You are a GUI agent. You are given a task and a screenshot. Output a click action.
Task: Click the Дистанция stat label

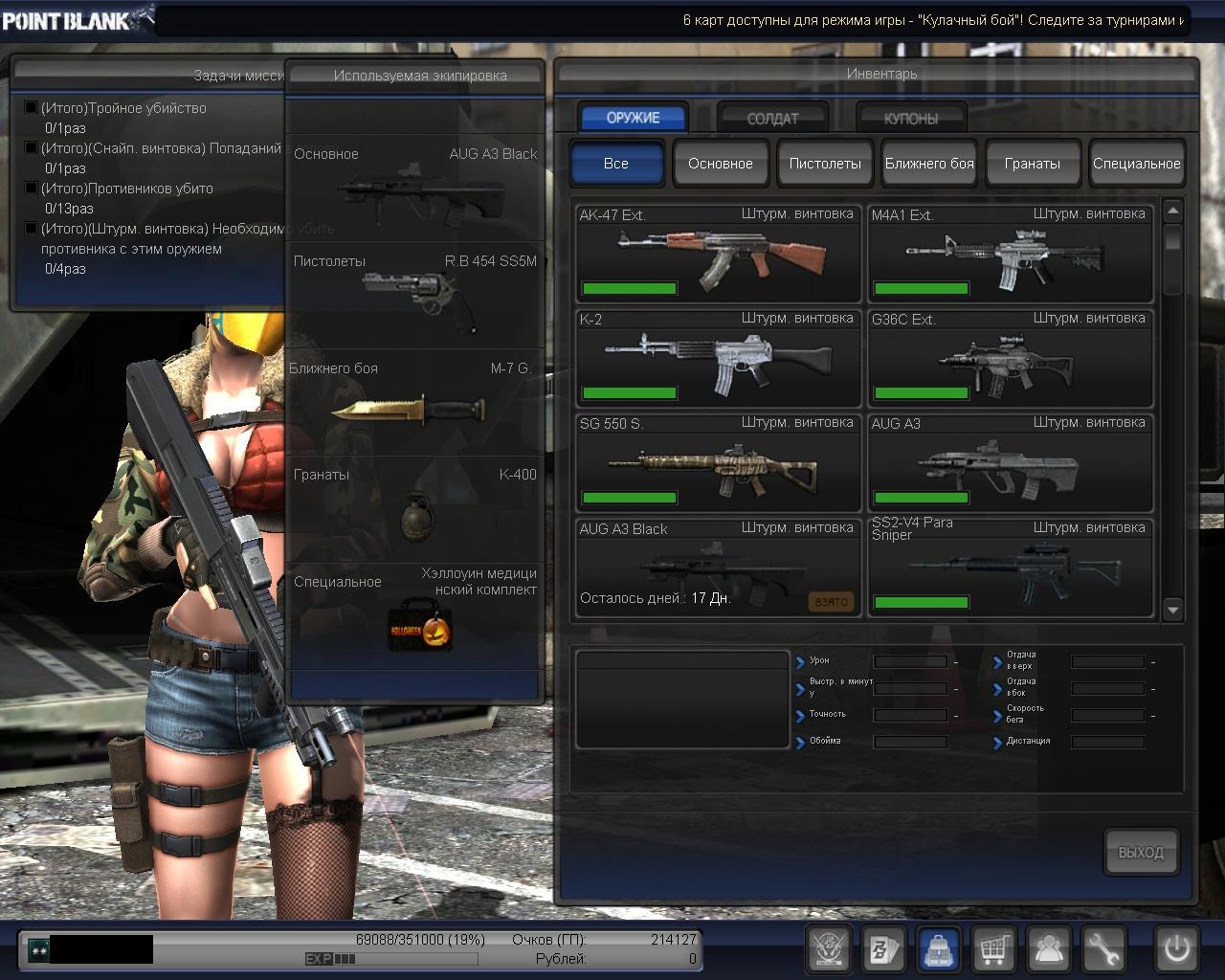[1029, 741]
